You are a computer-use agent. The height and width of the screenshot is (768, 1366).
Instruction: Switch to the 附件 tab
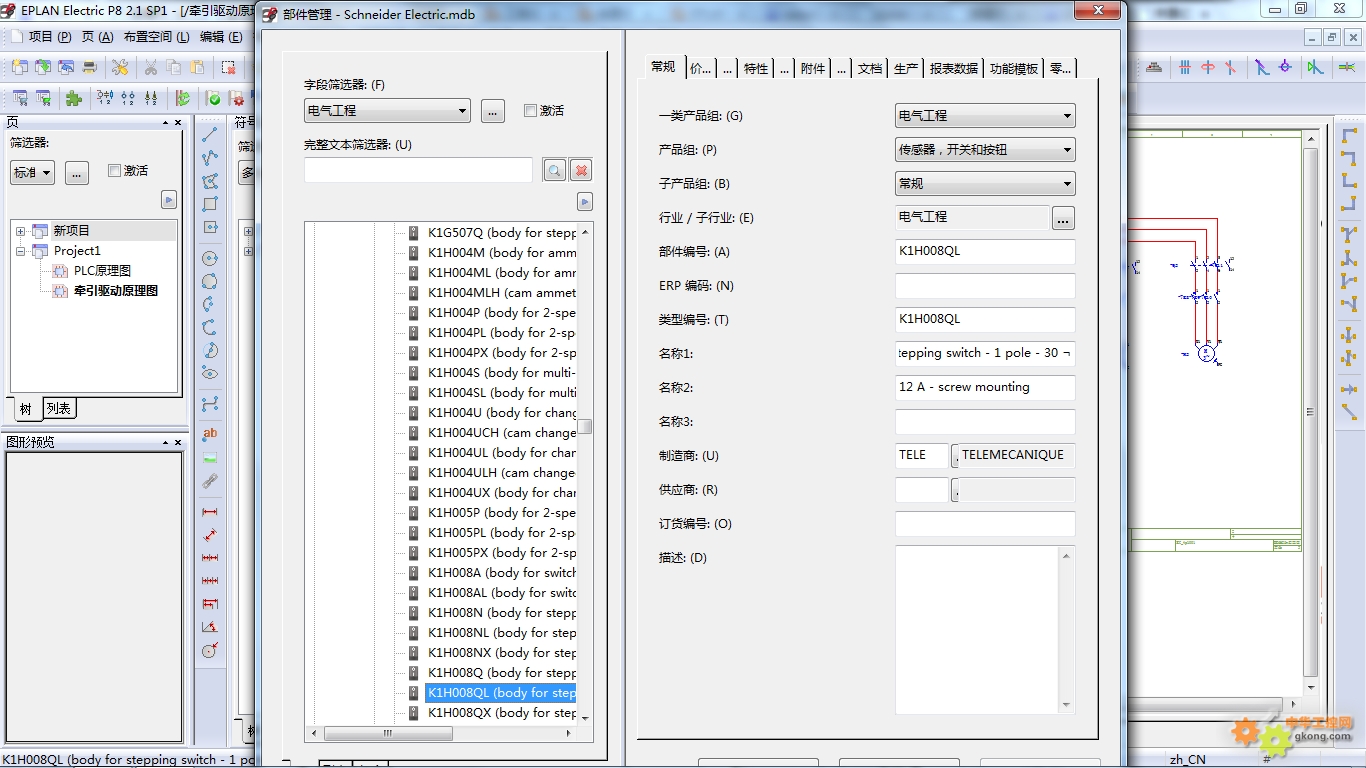pyautogui.click(x=813, y=68)
